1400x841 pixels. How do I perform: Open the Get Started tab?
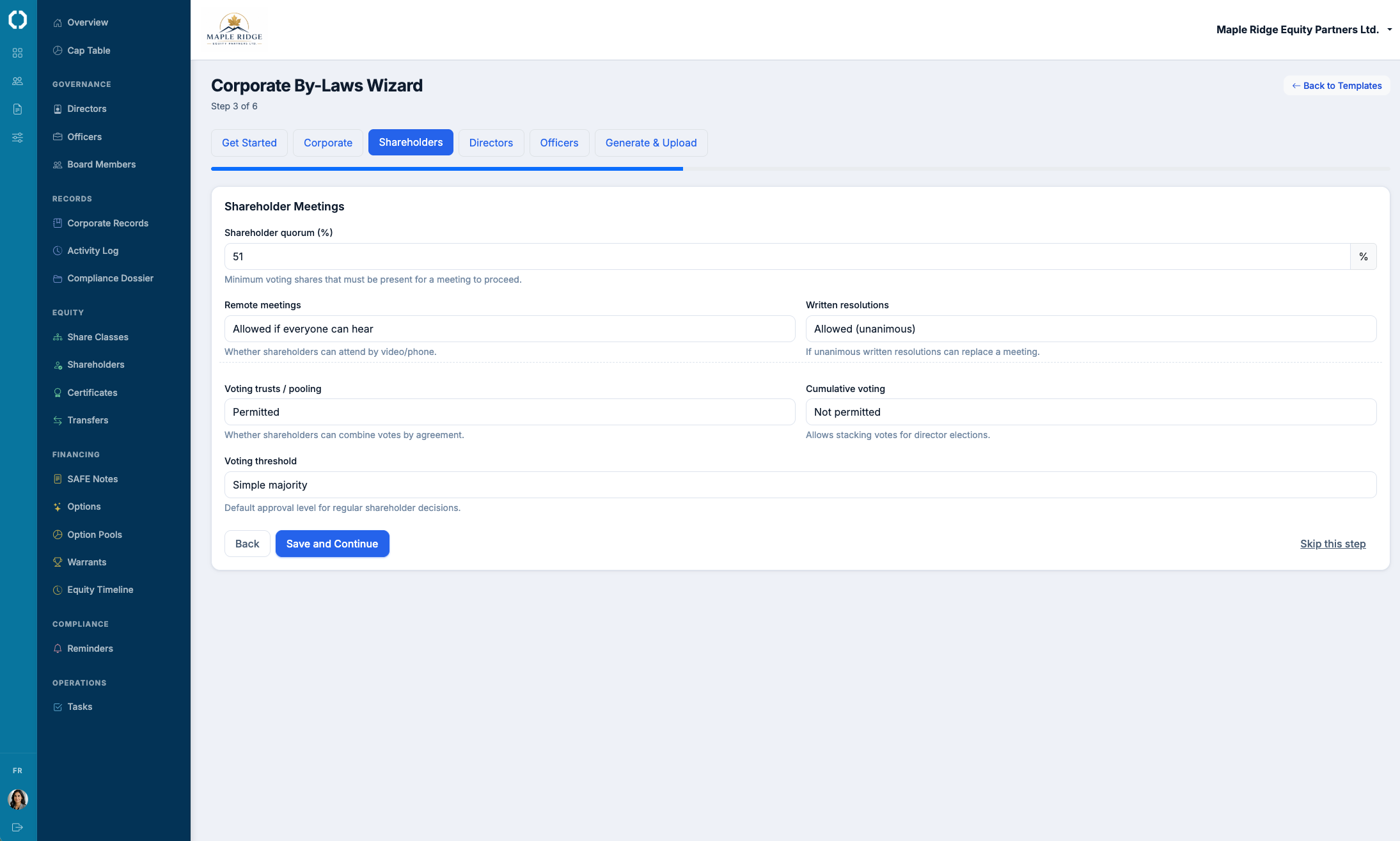click(249, 143)
